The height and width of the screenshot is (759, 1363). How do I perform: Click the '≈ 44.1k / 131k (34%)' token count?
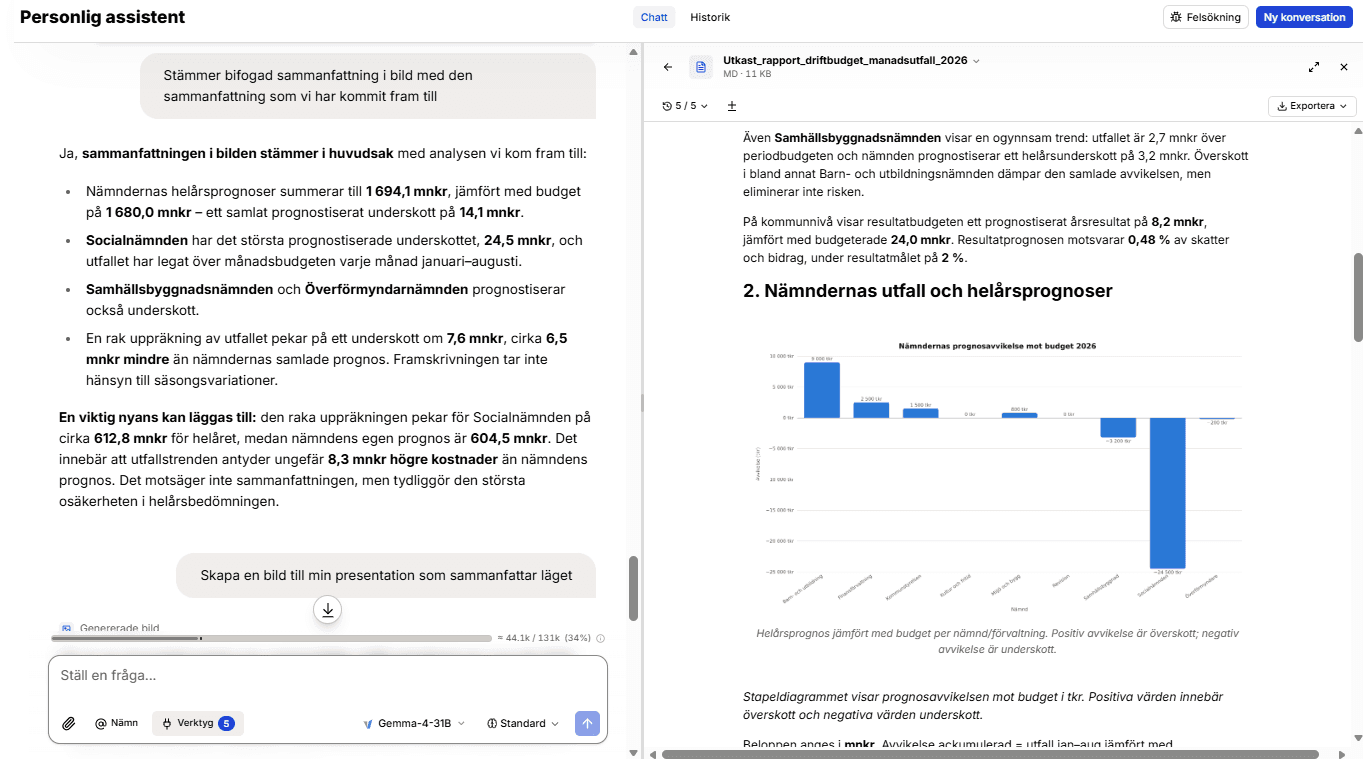click(x=544, y=638)
